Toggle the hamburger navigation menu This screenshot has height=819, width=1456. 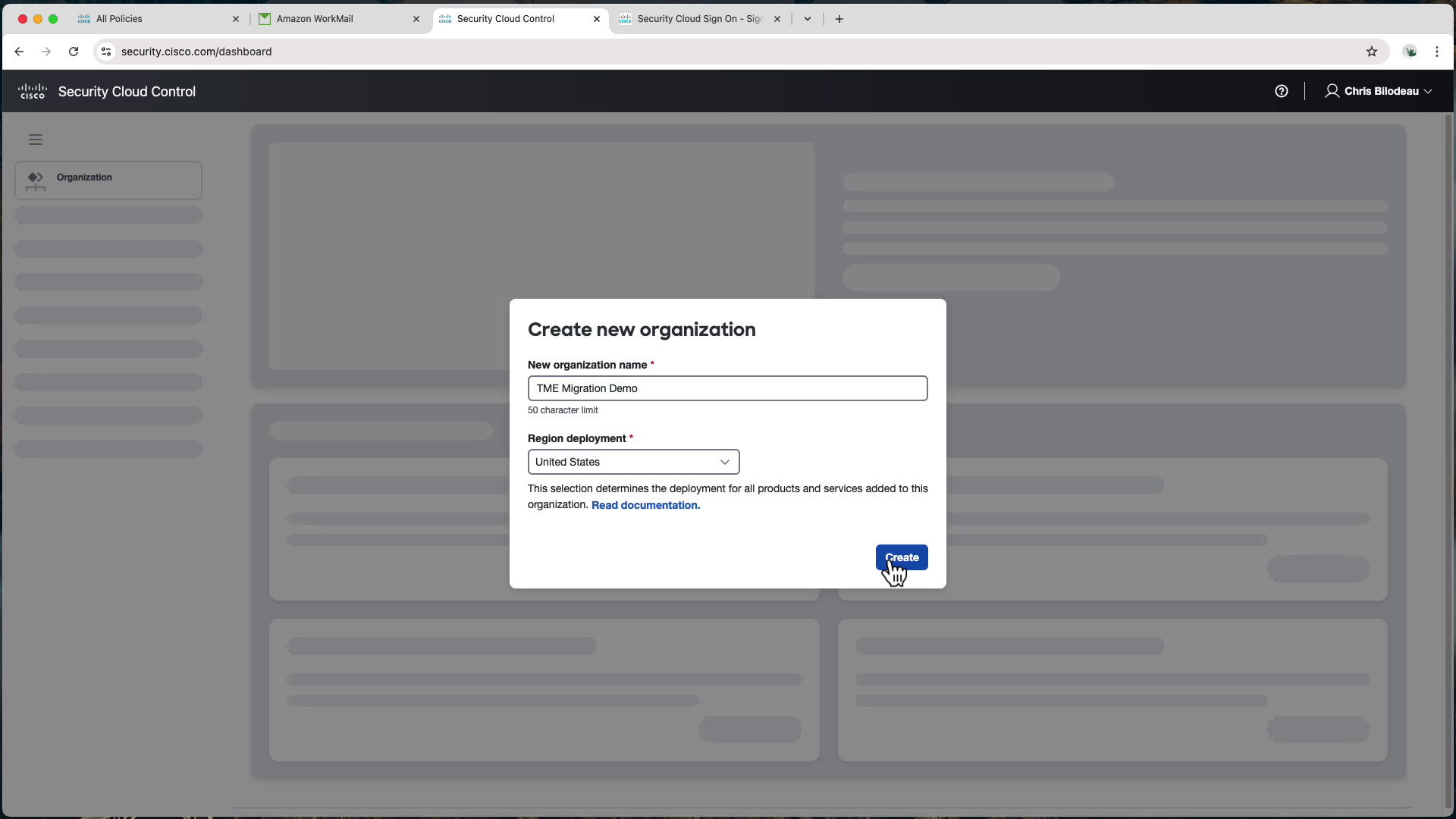click(x=36, y=140)
